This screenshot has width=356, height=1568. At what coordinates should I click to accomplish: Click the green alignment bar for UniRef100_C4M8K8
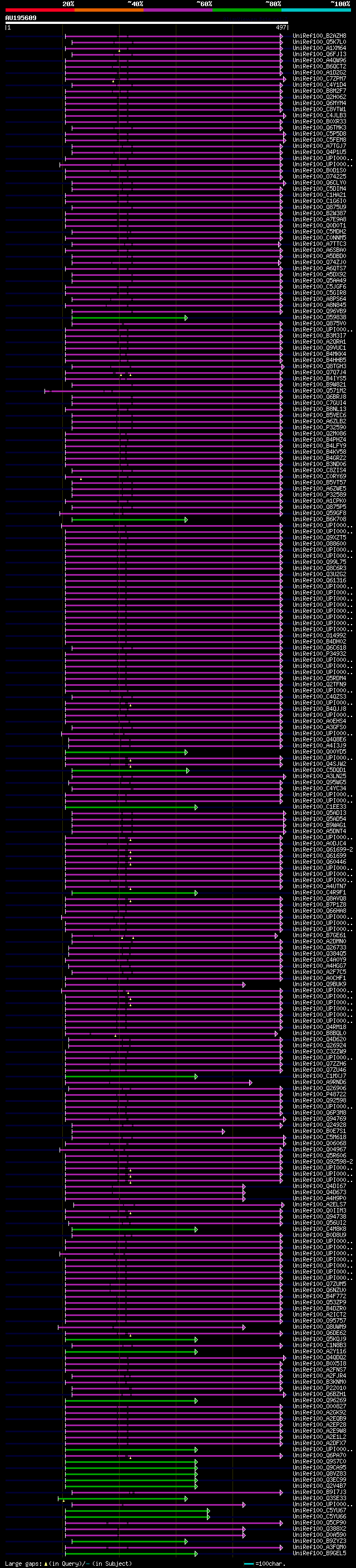pos(135,1230)
